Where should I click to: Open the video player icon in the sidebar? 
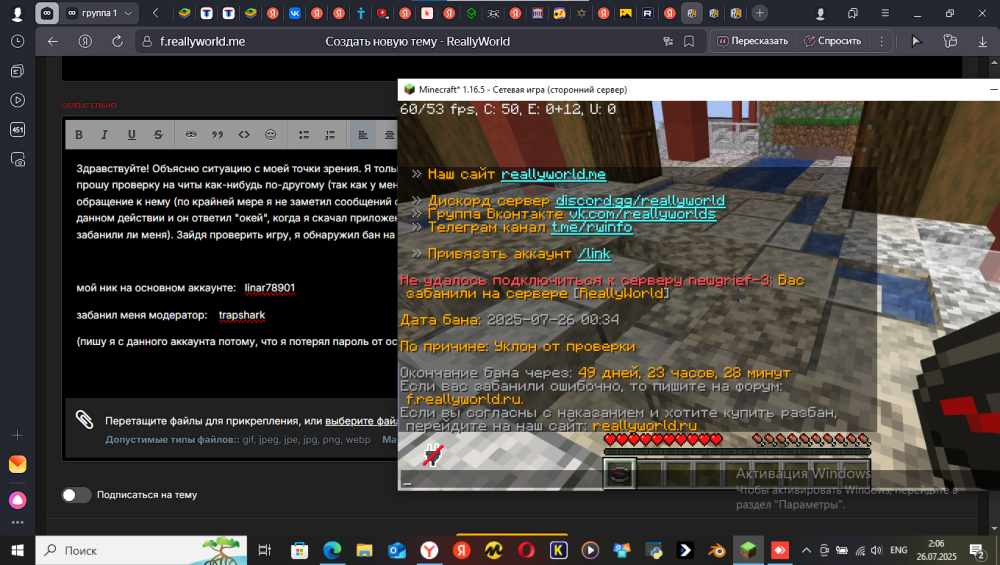(17, 100)
